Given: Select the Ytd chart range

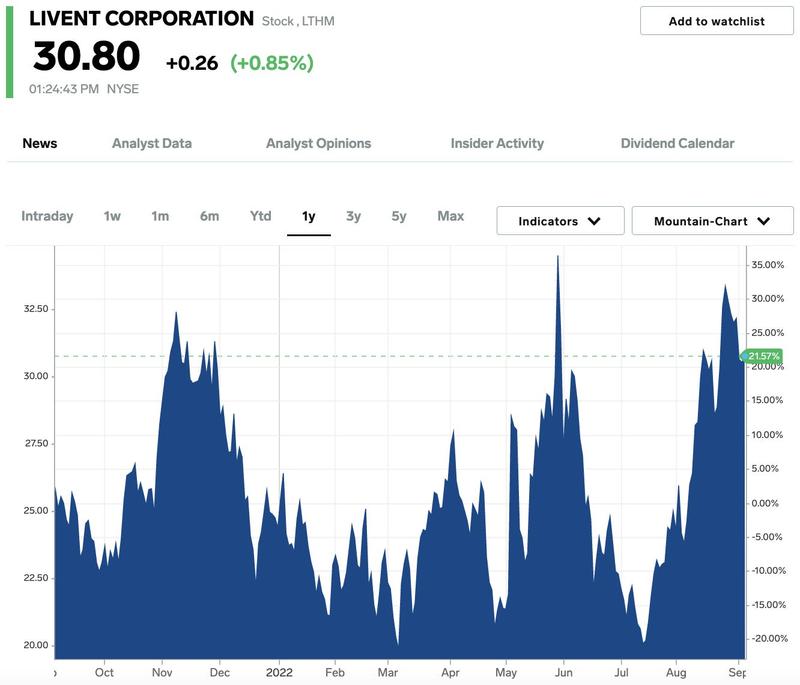Looking at the screenshot, I should pos(261,216).
